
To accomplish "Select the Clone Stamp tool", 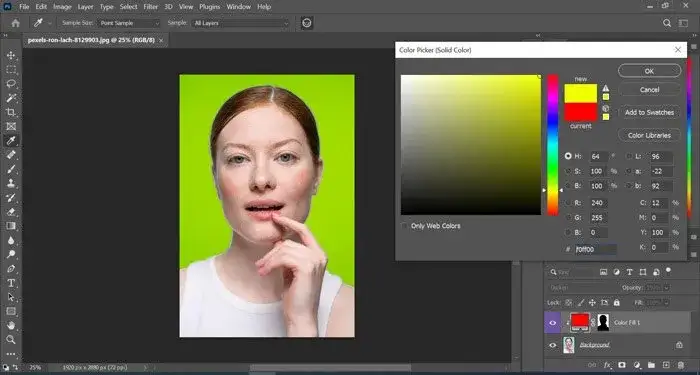I will click(11, 183).
